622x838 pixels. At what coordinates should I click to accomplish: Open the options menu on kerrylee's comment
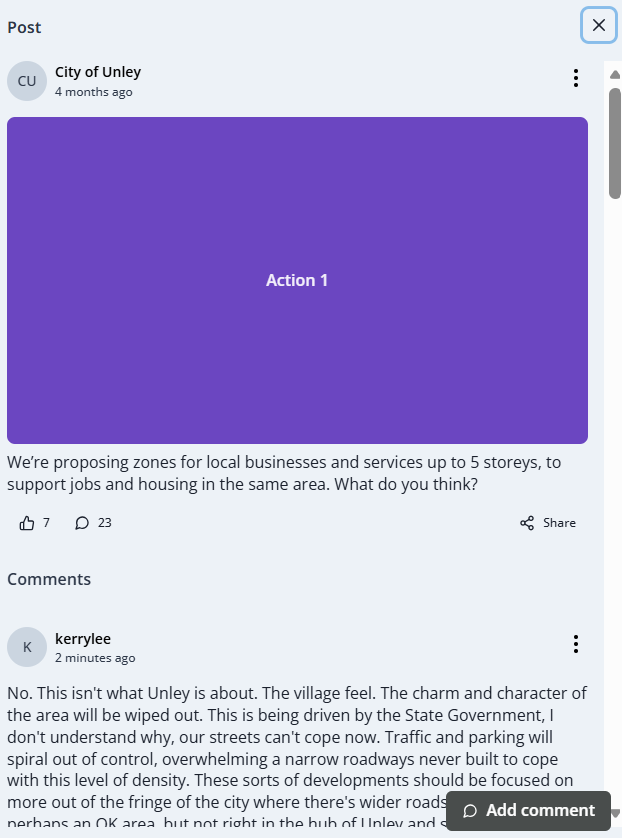point(575,644)
